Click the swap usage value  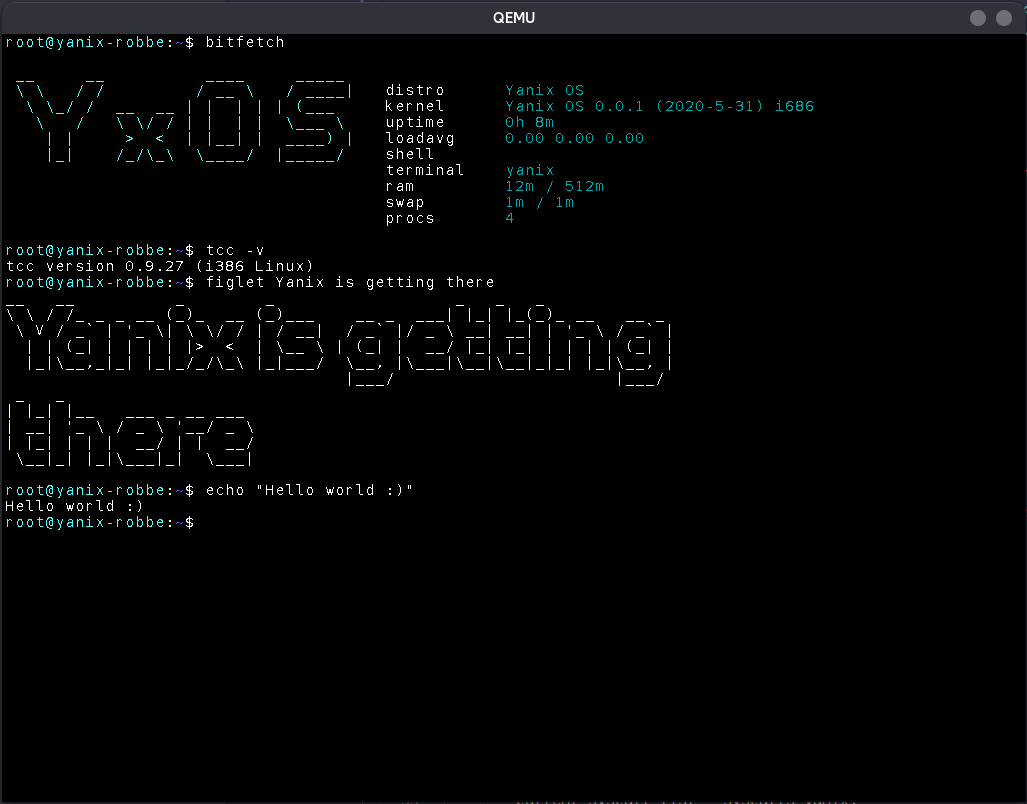coord(538,202)
